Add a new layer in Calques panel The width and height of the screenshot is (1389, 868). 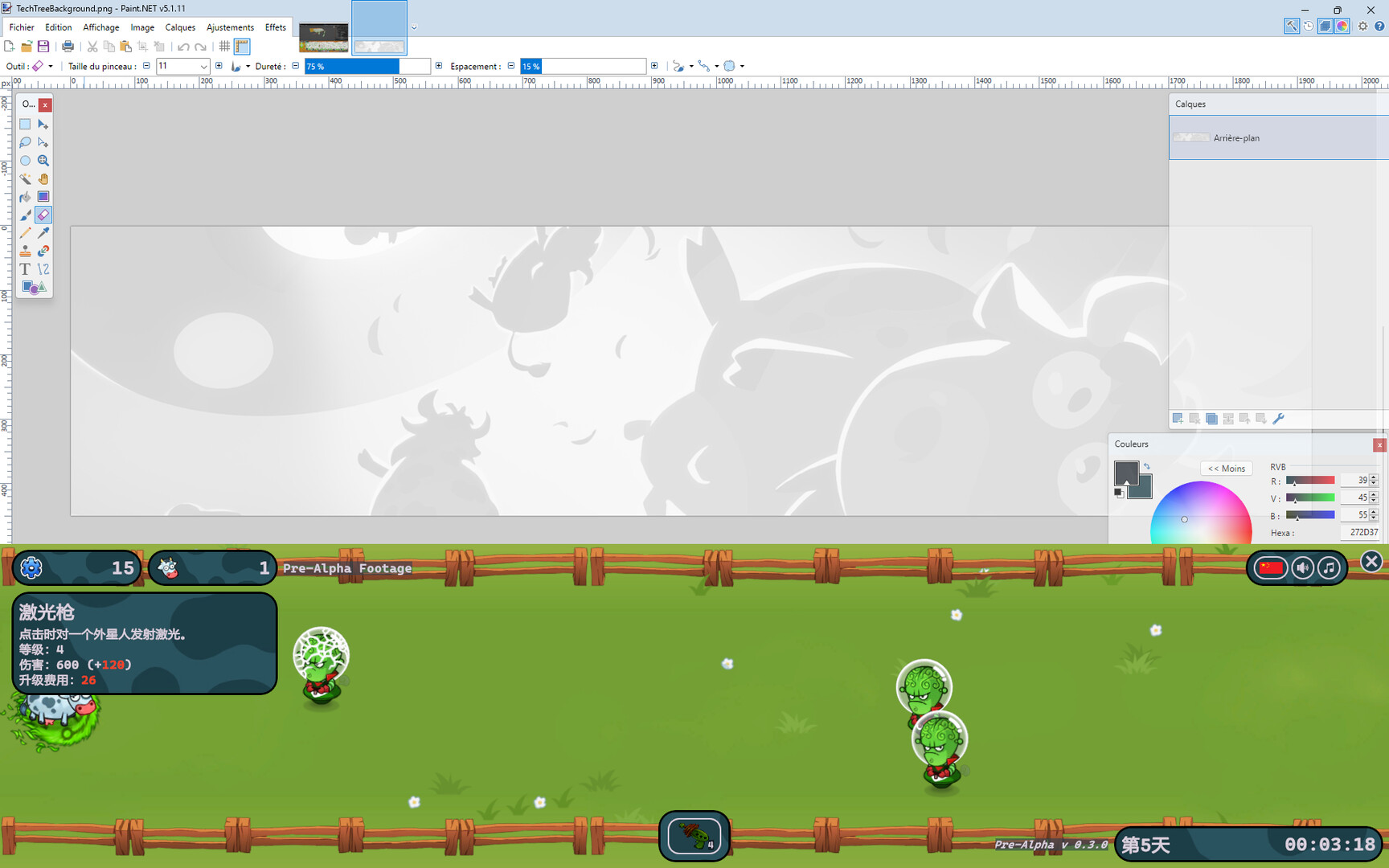coord(1178,419)
